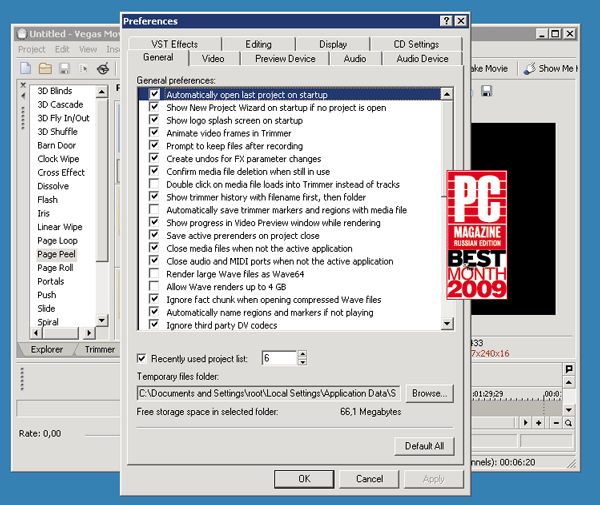Click the timeline zoom in plus icon
Viewport: 600px width, 505px height.
coord(539,423)
